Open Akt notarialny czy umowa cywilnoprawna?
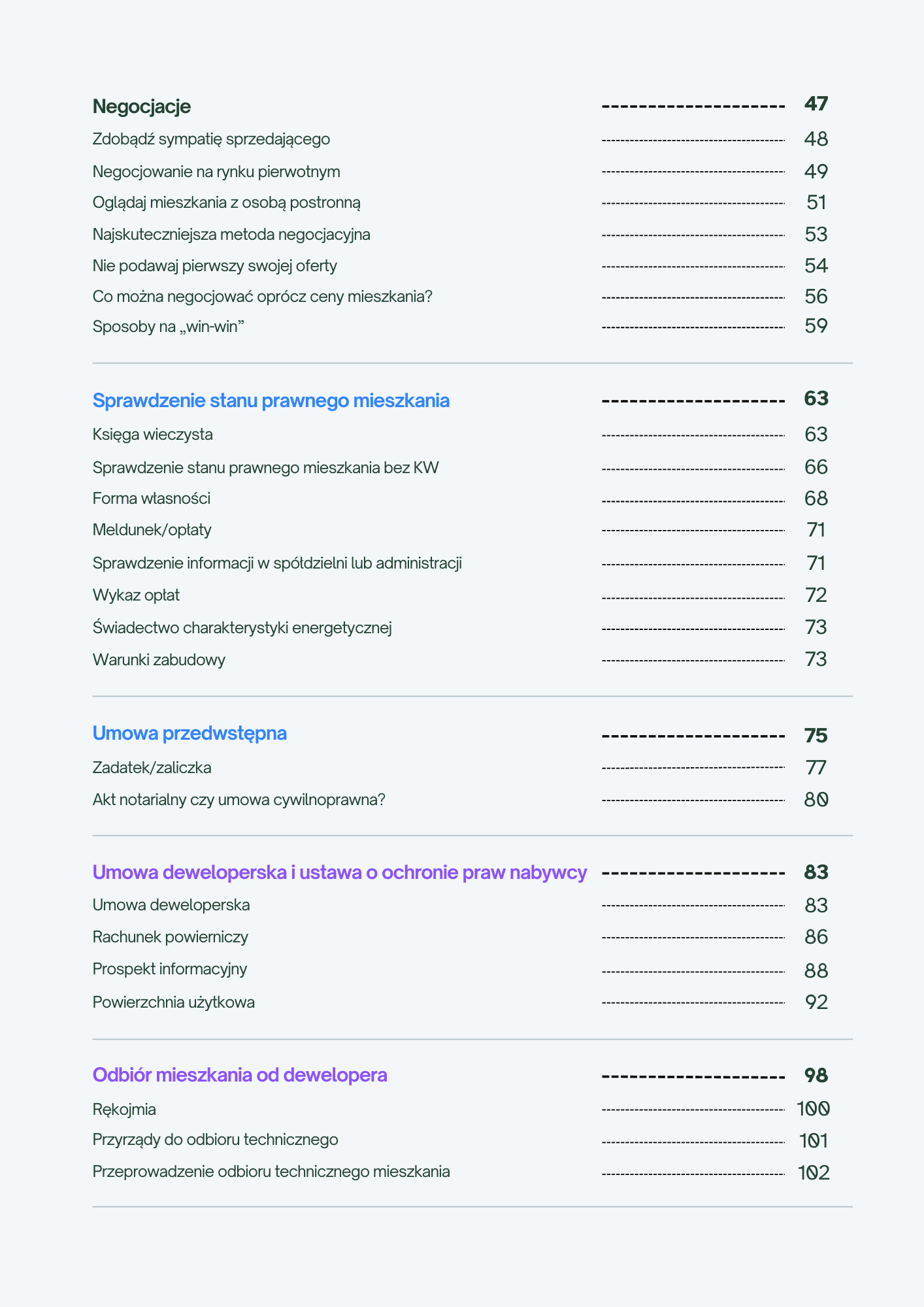 (x=239, y=800)
